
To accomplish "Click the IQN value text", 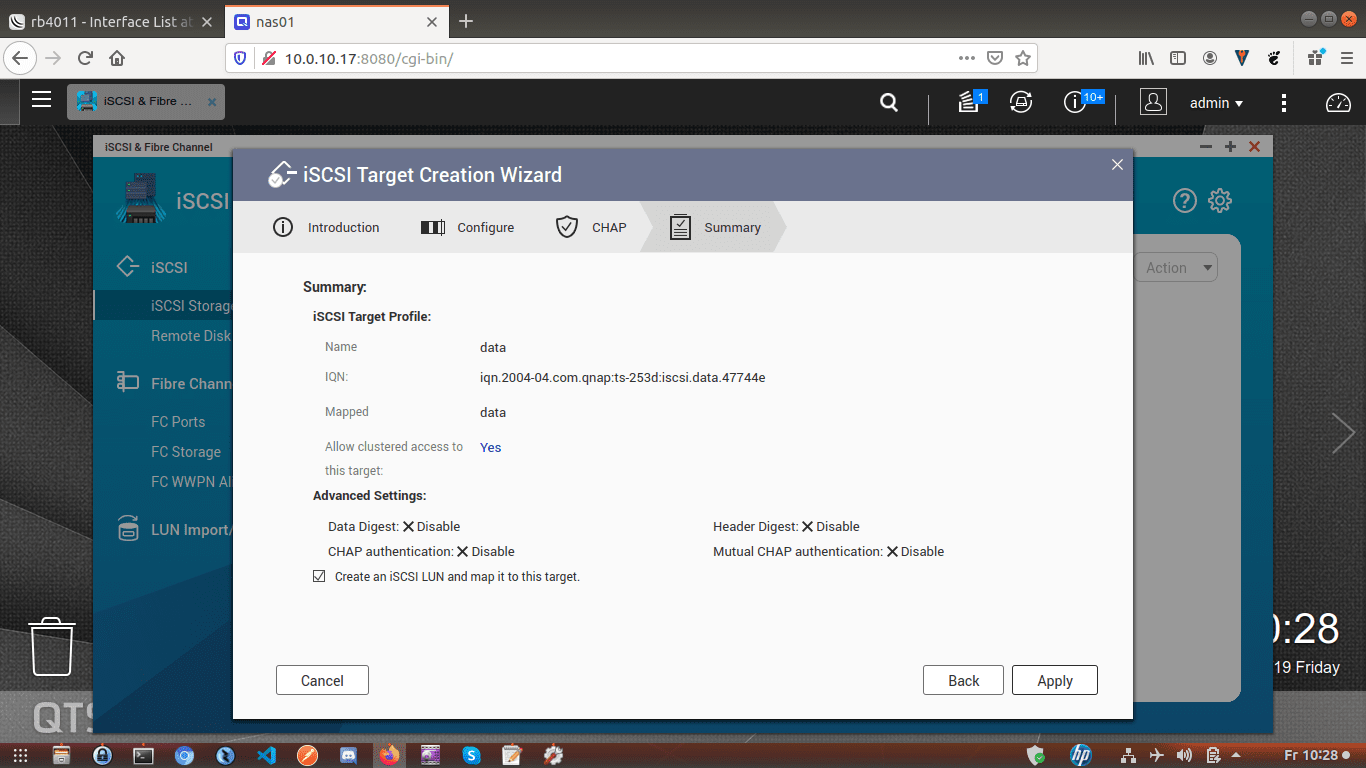I will [622, 378].
